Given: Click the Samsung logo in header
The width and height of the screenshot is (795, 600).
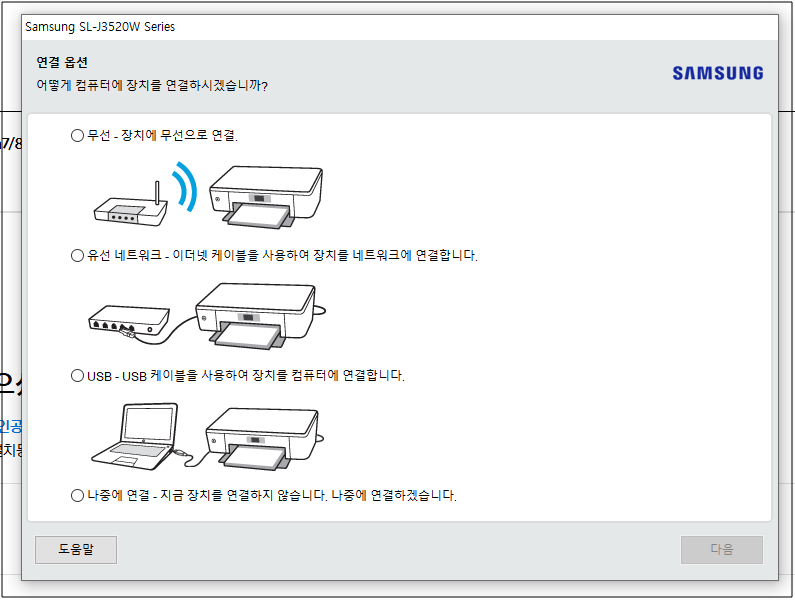Looking at the screenshot, I should tap(717, 73).
